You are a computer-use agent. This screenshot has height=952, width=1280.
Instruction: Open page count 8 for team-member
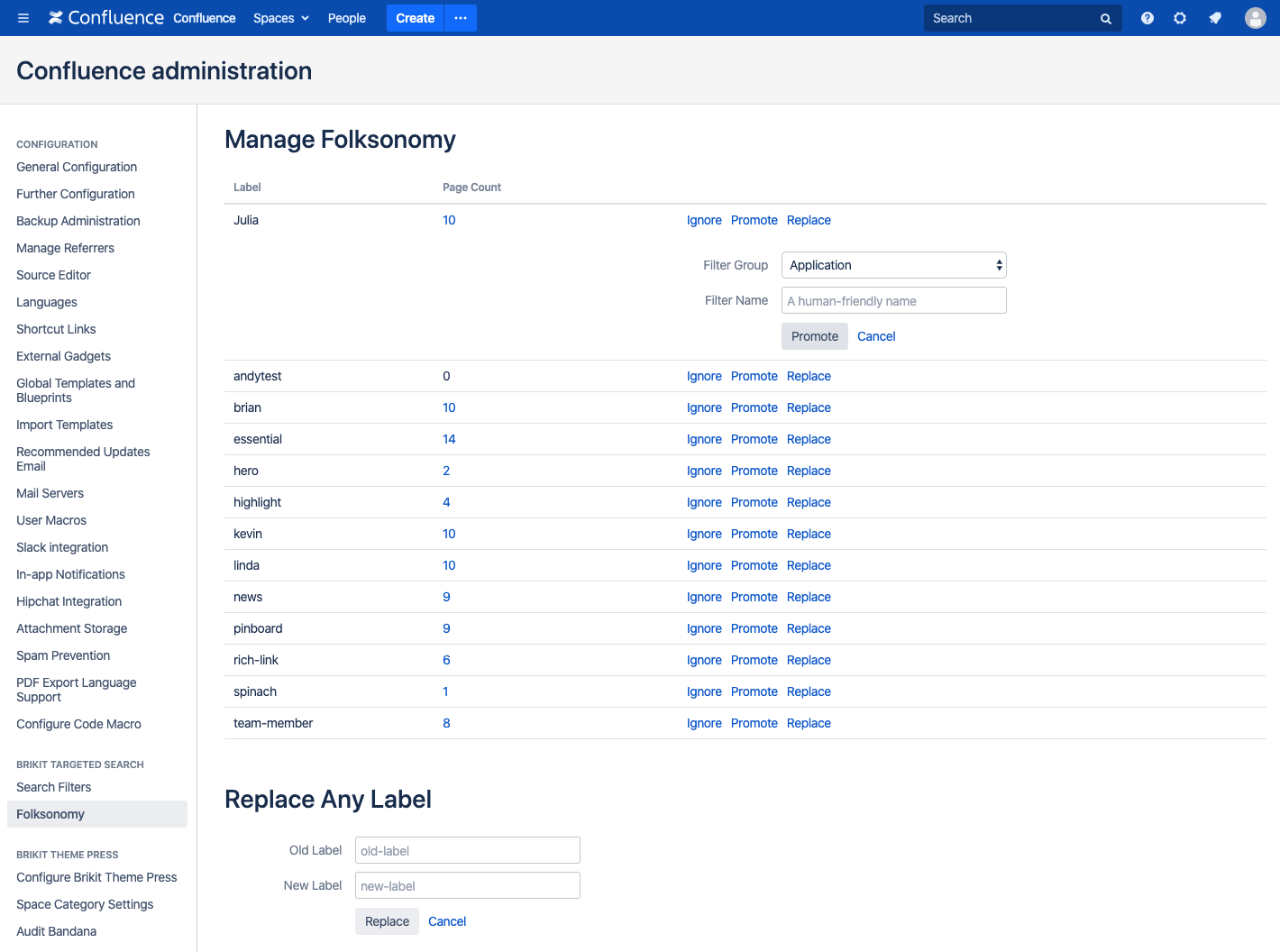[446, 723]
